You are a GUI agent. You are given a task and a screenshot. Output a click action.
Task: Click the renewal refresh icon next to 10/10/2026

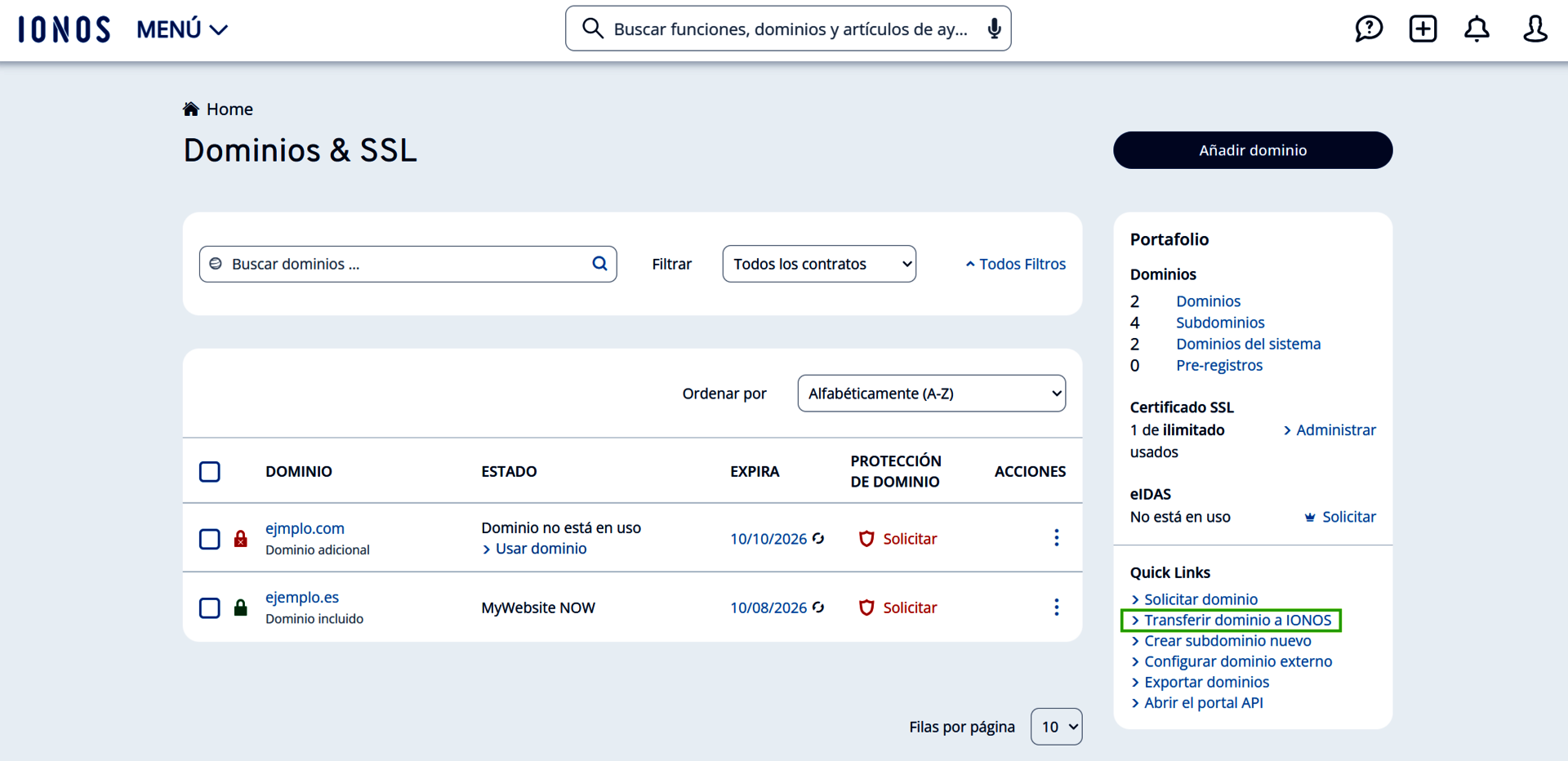819,538
